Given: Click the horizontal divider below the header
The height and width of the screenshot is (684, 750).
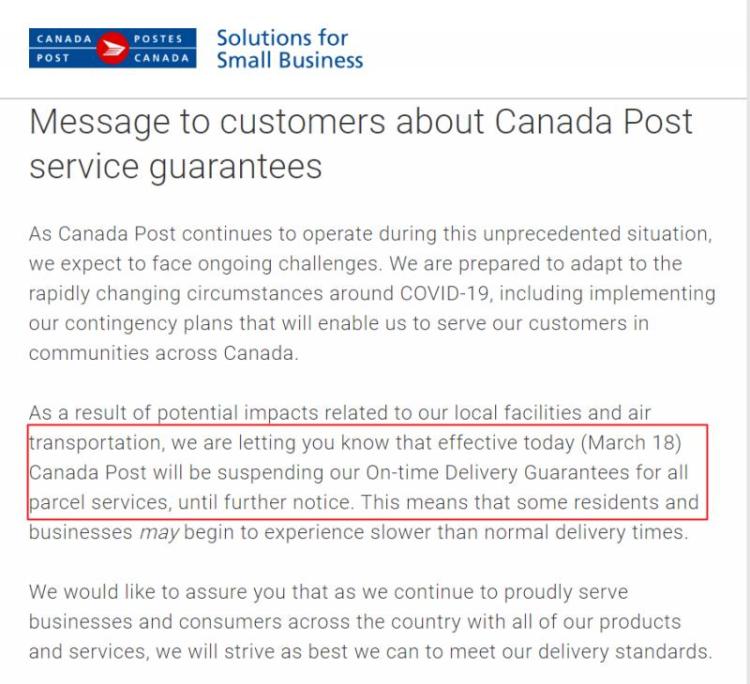Looking at the screenshot, I should [x=373, y=99].
